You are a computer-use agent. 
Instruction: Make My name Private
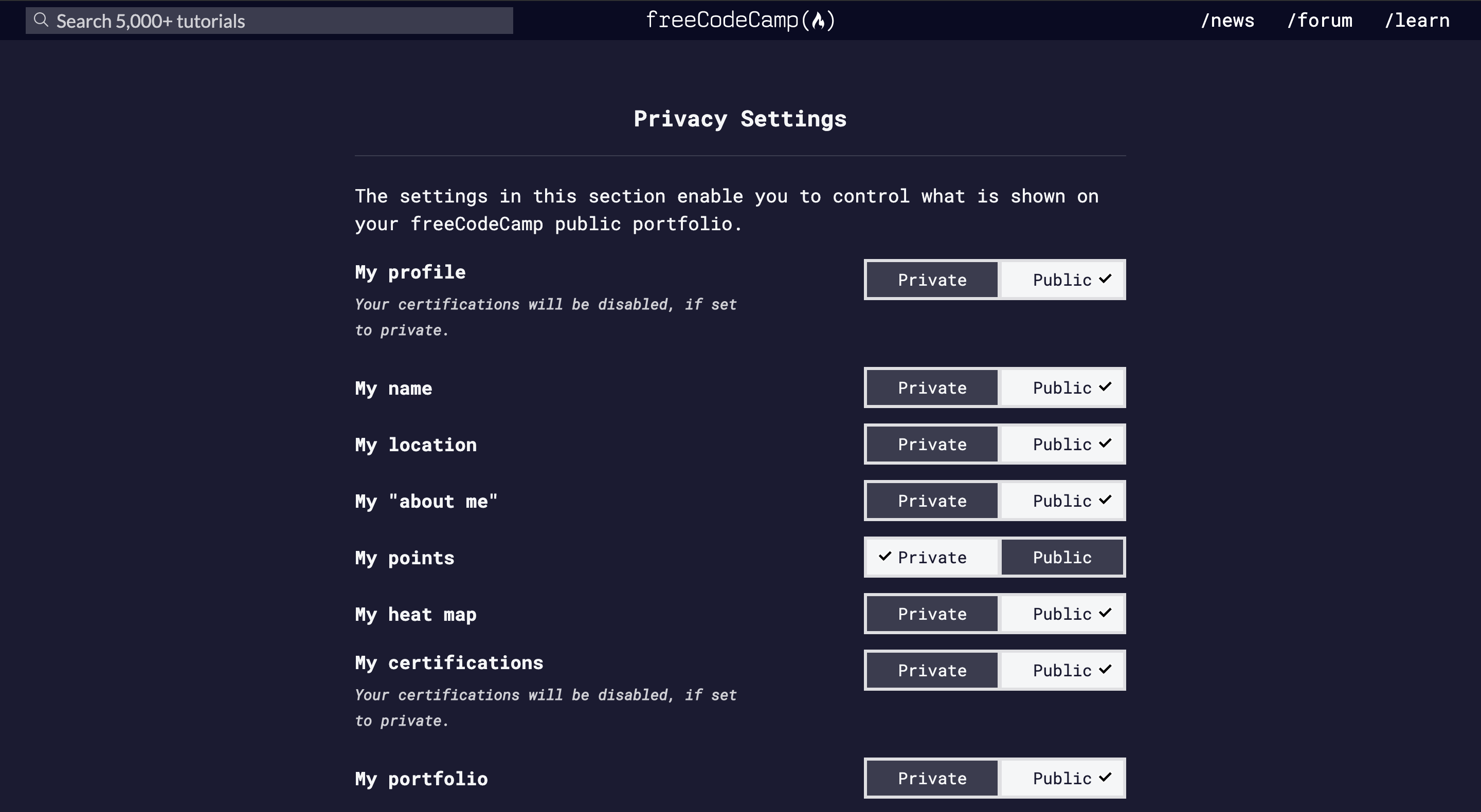point(932,388)
